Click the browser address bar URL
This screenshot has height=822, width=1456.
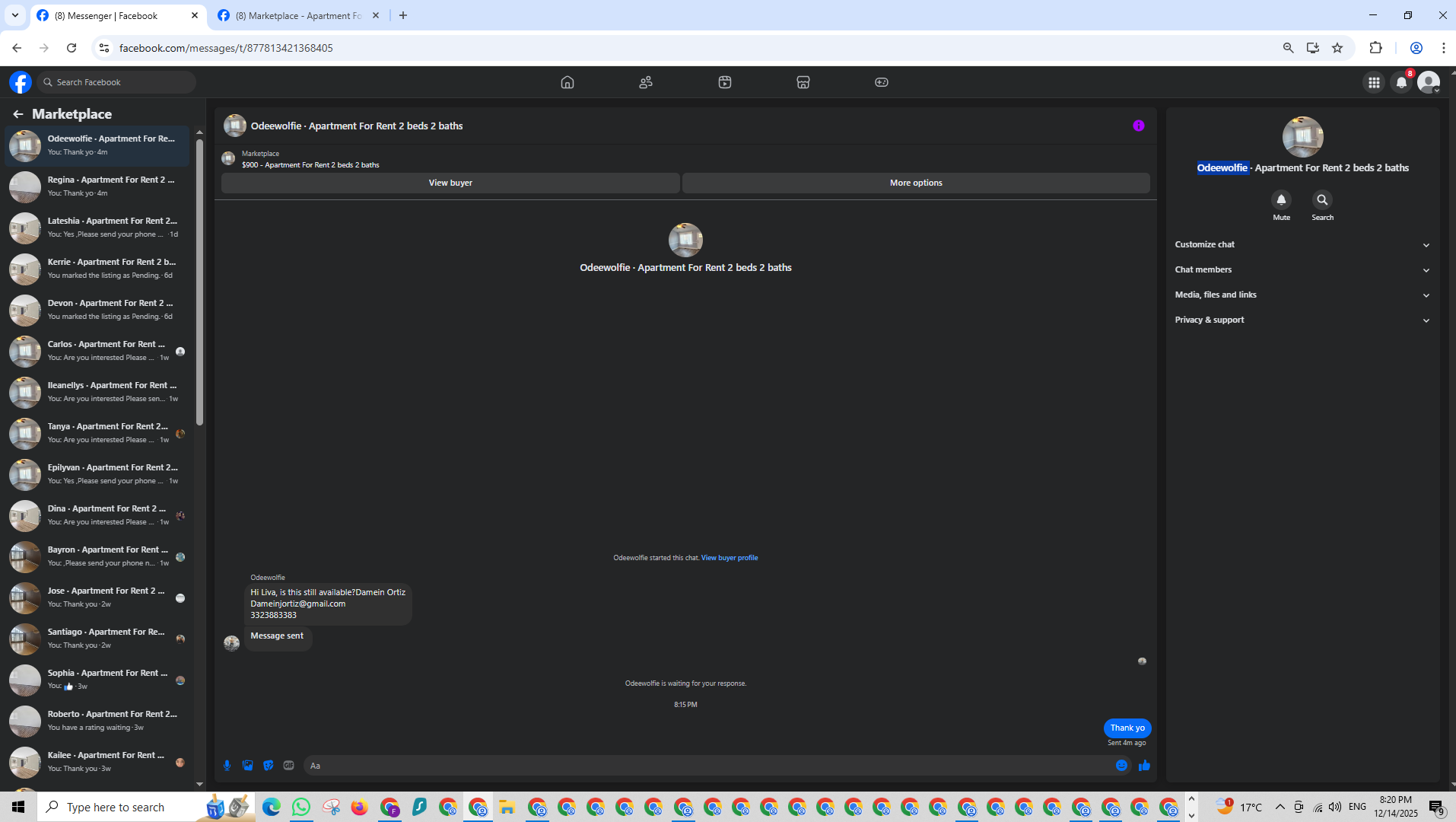226,48
